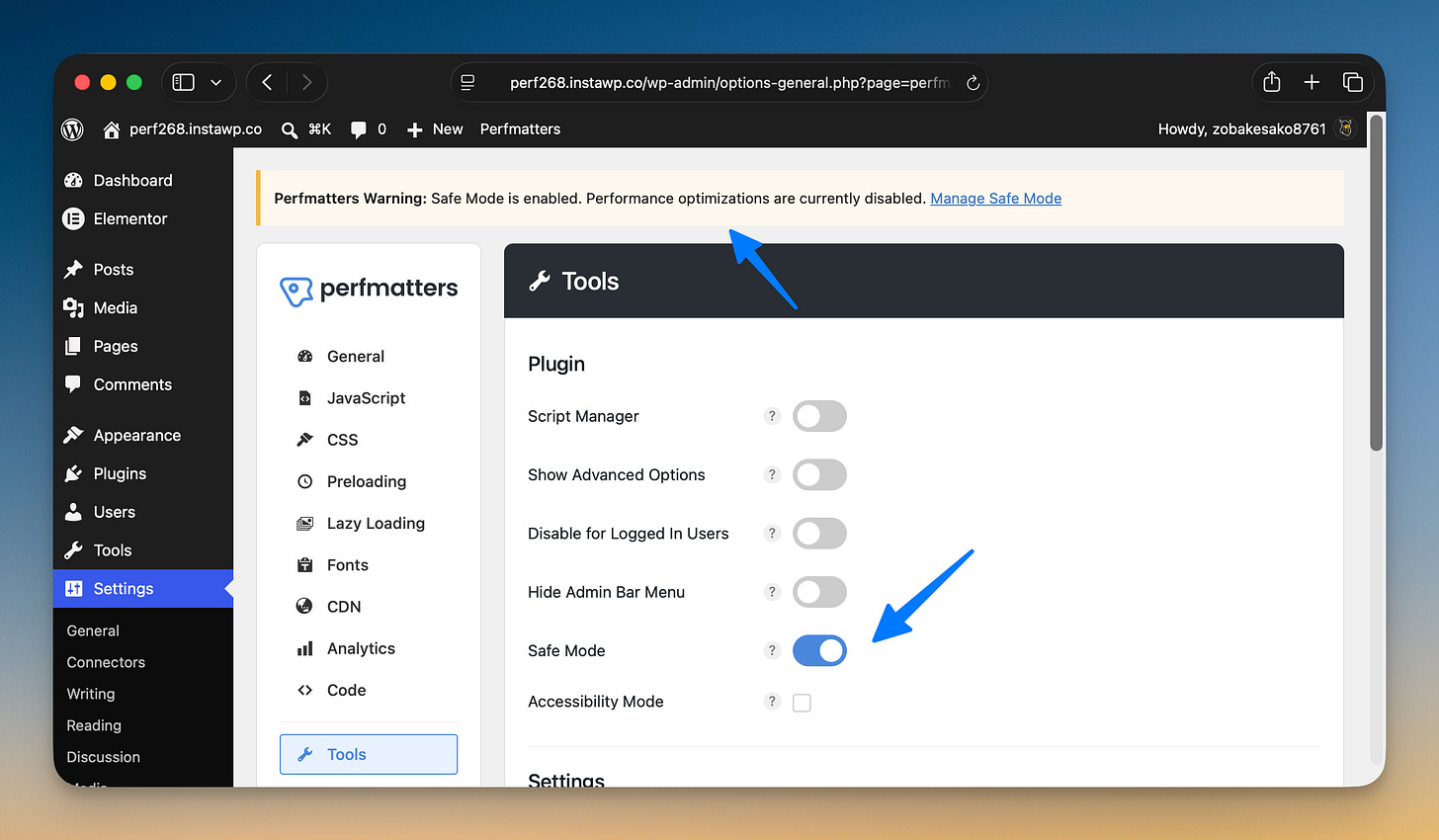Enable Hide Admin Bar Menu toggle
Viewport: 1439px width, 840px height.
pyautogui.click(x=819, y=592)
